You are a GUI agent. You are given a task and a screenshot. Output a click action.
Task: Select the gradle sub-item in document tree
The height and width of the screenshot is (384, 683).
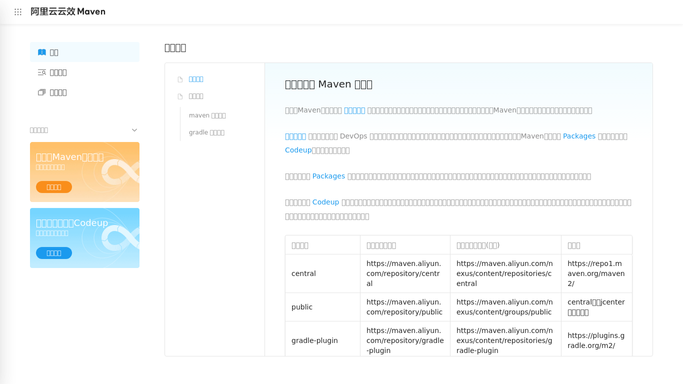(x=206, y=132)
